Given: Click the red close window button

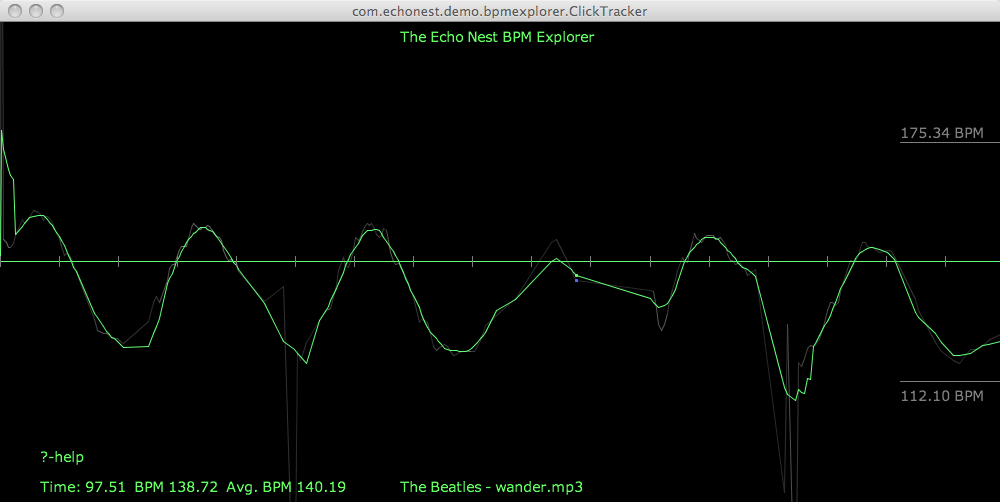Looking at the screenshot, I should (x=15, y=10).
